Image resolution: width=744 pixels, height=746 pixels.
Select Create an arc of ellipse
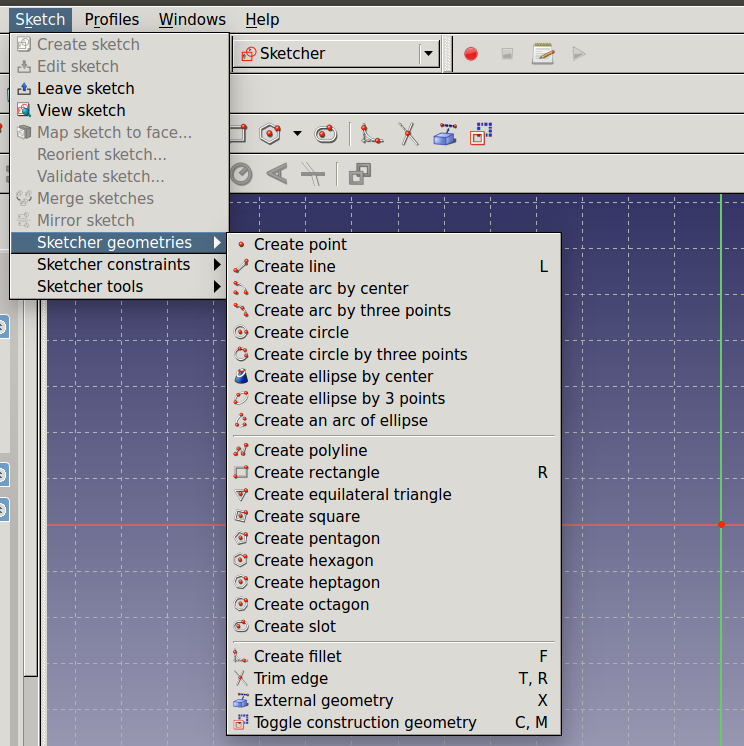(394, 421)
